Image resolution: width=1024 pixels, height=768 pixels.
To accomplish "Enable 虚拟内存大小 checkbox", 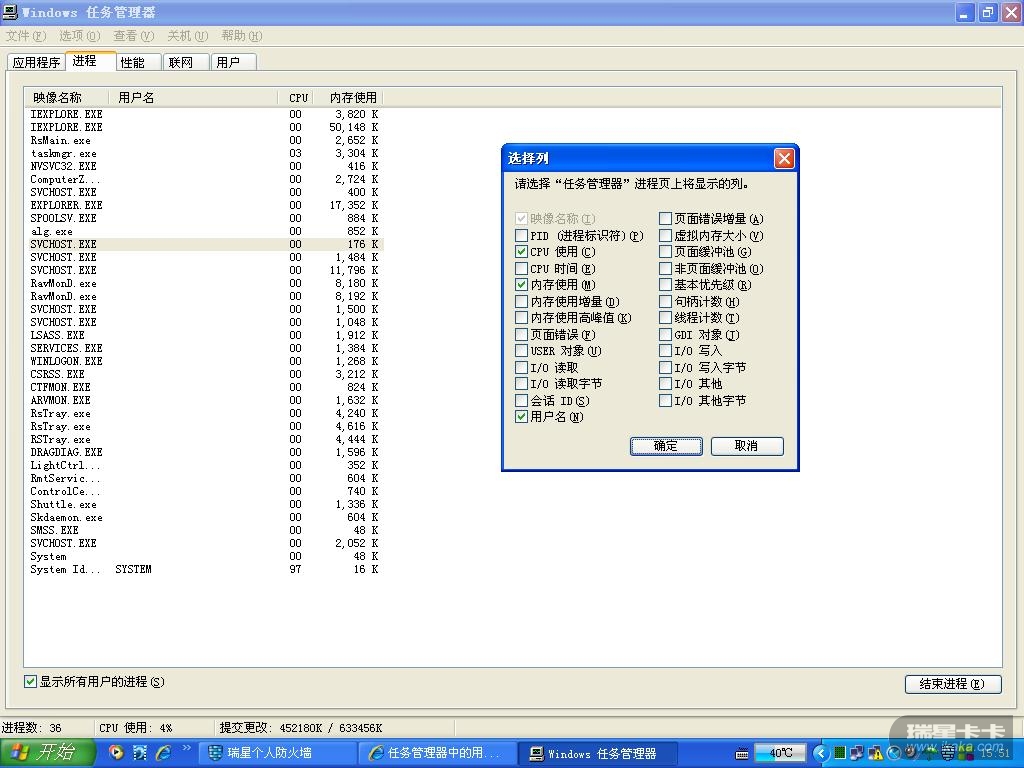I will pyautogui.click(x=665, y=236).
